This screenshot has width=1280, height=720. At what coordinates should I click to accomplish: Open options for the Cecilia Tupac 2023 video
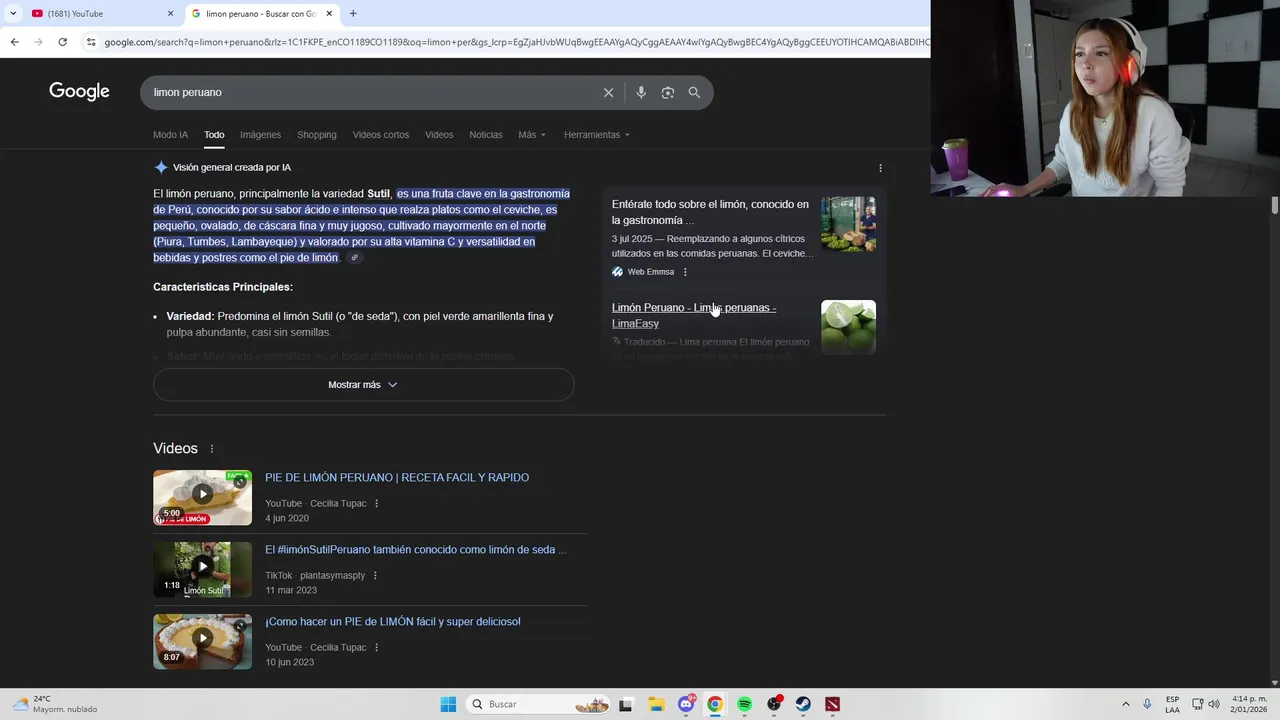[376, 647]
